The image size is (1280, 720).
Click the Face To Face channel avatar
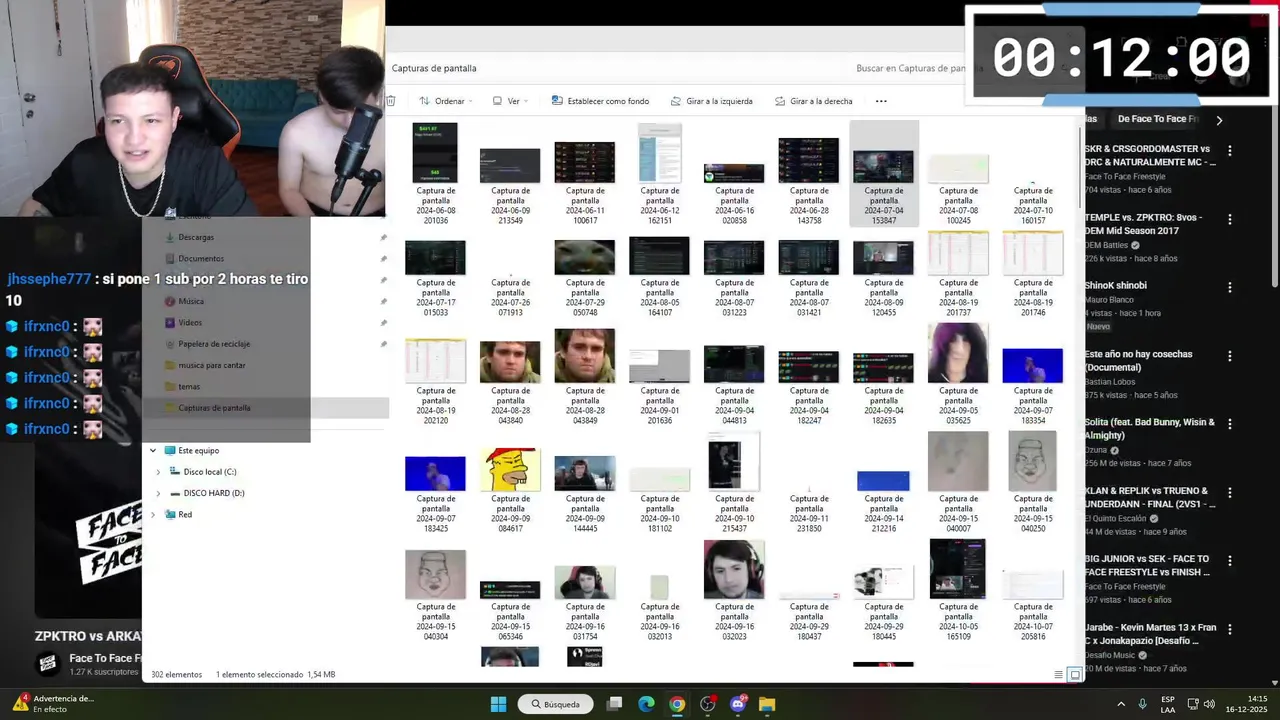pyautogui.click(x=47, y=663)
